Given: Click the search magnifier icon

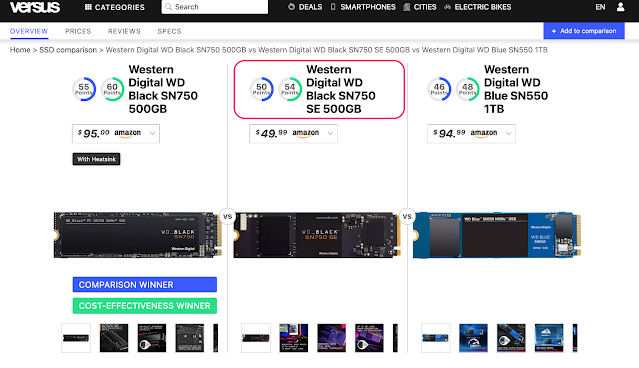Looking at the screenshot, I should [x=168, y=7].
